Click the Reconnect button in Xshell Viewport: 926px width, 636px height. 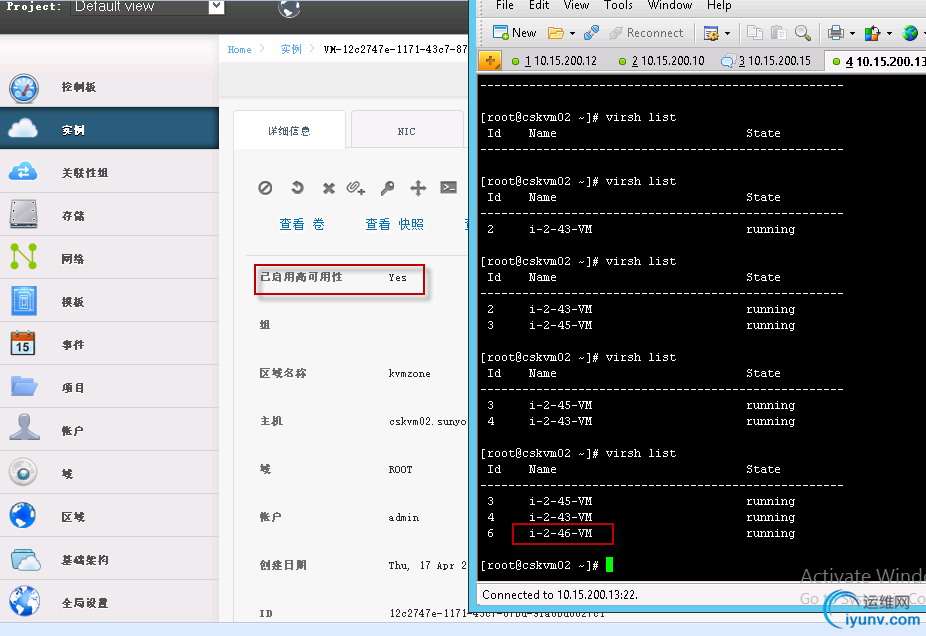point(646,33)
